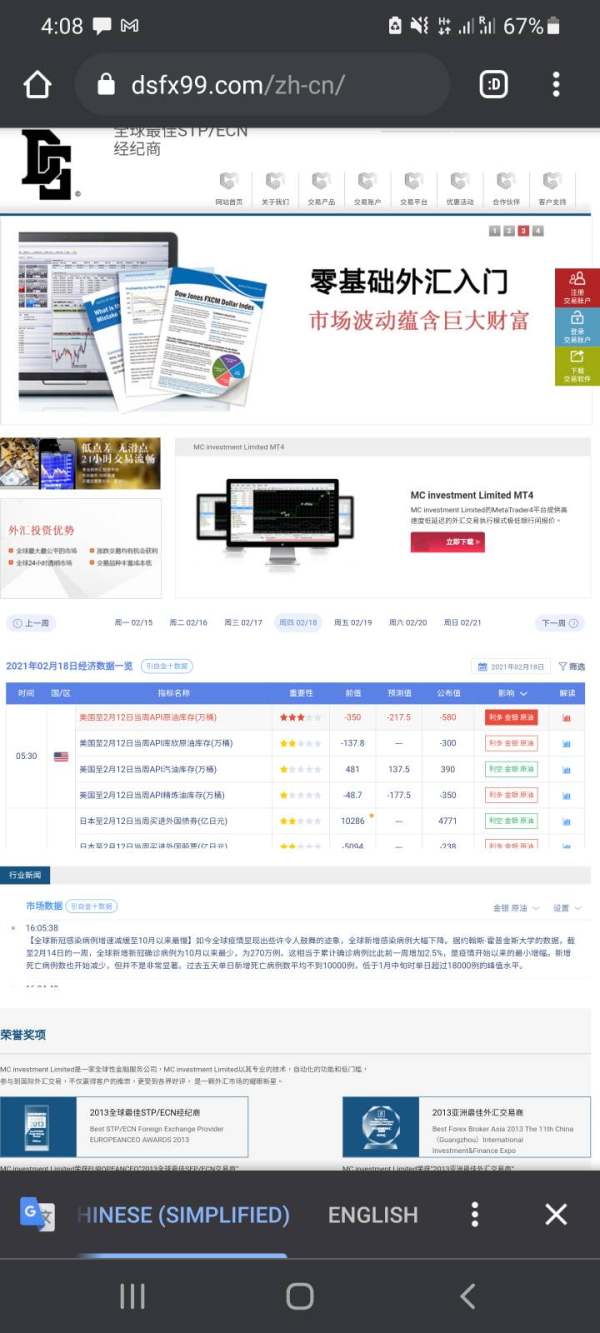Close the translate bar
The image size is (600, 1333).
click(x=556, y=1214)
